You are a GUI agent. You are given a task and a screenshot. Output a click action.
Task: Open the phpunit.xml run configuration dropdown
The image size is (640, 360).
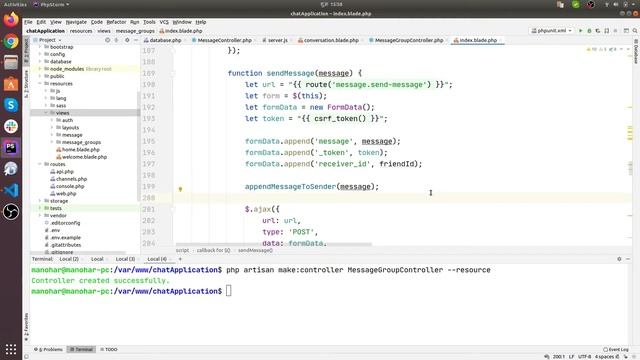pyautogui.click(x=551, y=31)
